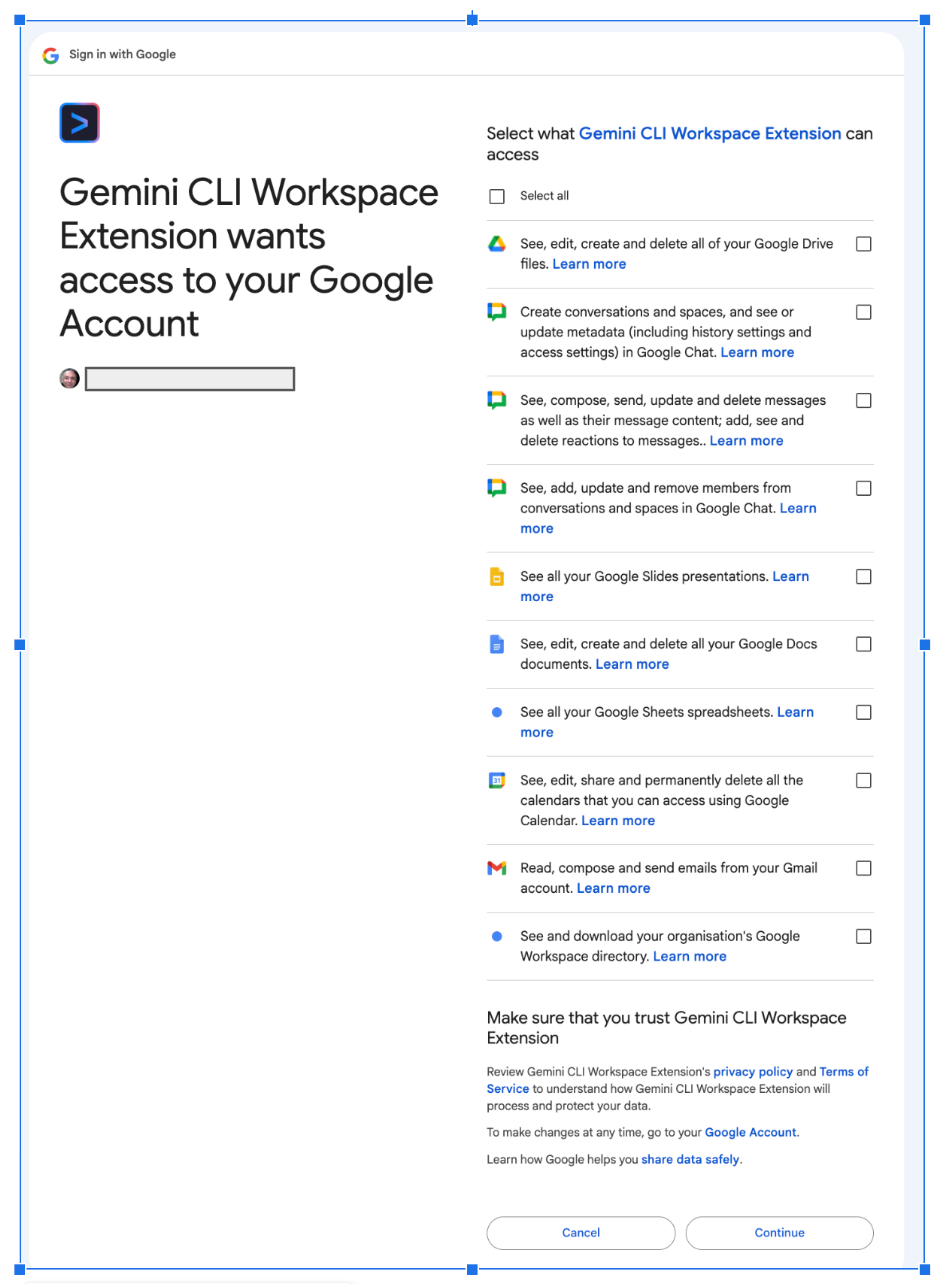The width and height of the screenshot is (944, 1288).
Task: Click the Google Slides icon
Action: 497,577
